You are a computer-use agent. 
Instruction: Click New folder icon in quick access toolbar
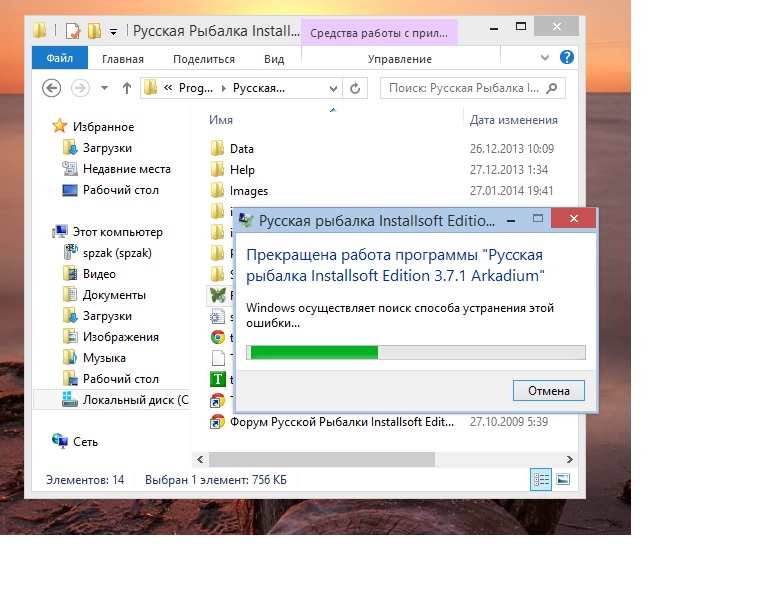coord(95,31)
